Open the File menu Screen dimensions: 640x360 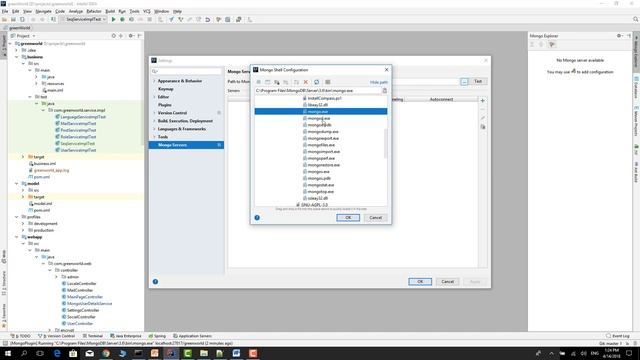[x=5, y=11]
